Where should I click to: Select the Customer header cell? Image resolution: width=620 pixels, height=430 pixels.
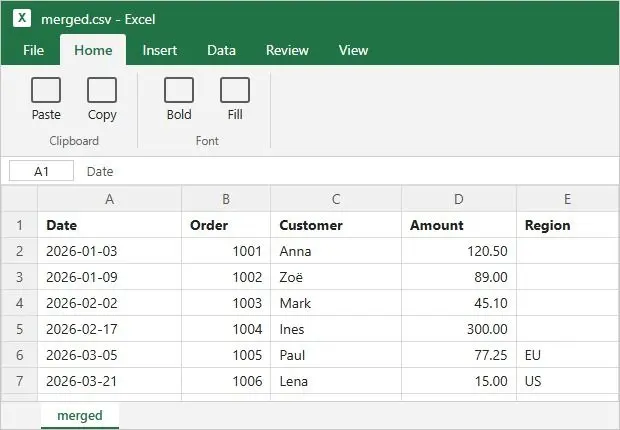[336, 225]
